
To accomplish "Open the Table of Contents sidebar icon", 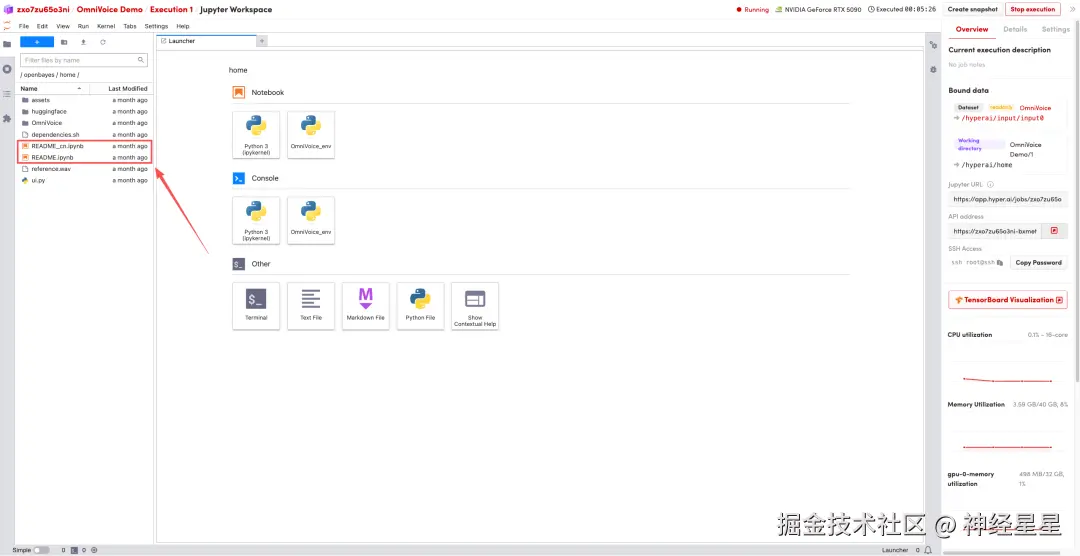I will pyautogui.click(x=7, y=94).
